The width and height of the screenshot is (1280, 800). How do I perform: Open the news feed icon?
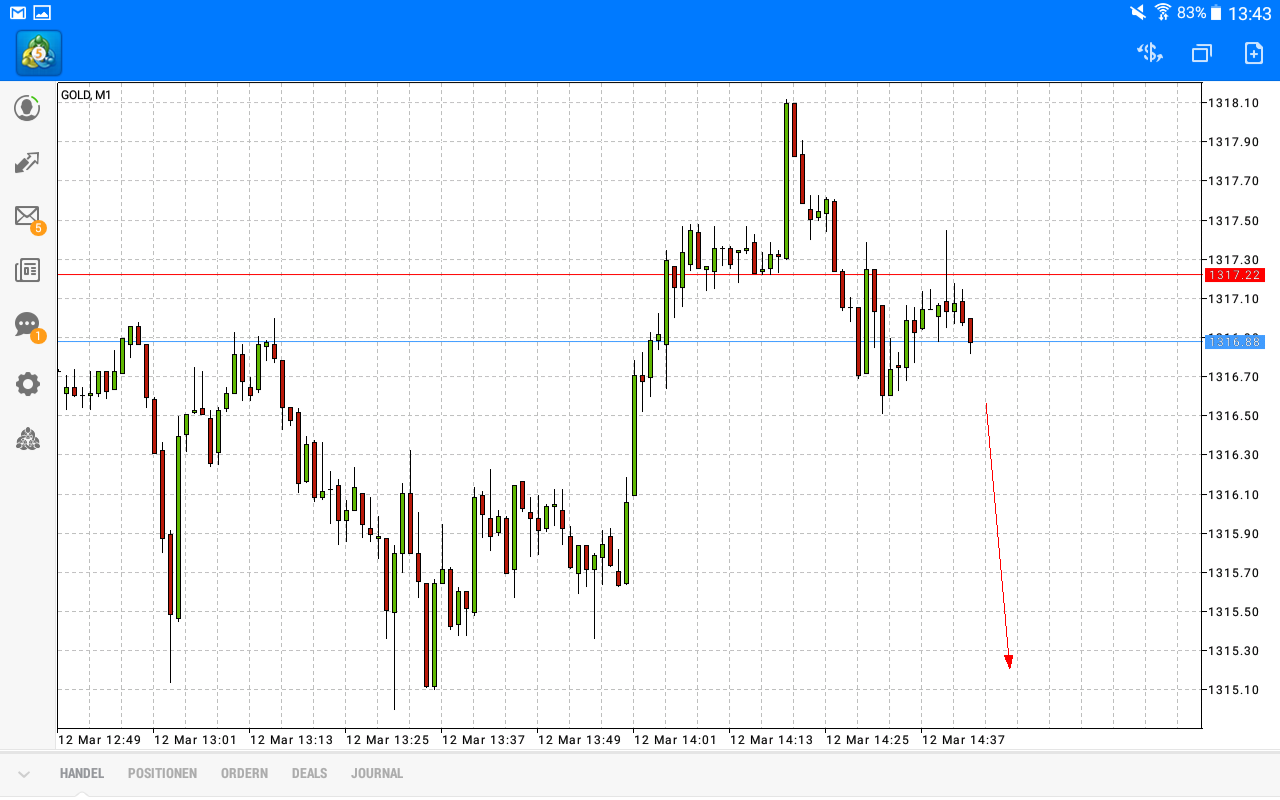(27, 270)
